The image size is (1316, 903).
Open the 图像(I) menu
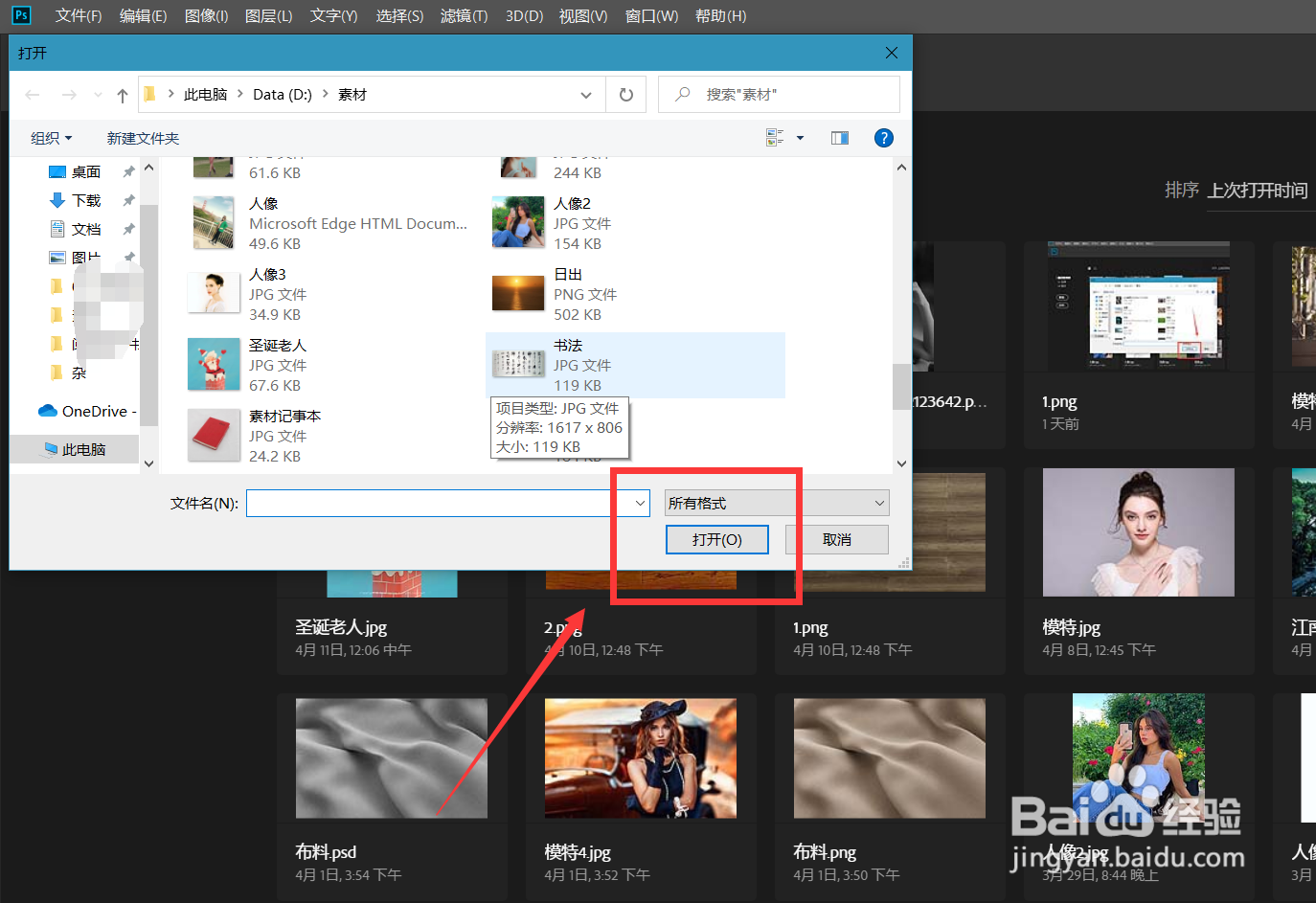point(206,16)
